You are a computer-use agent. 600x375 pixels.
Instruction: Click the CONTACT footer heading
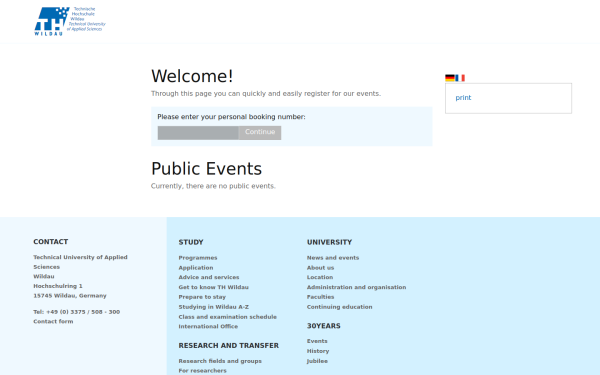[x=51, y=242]
